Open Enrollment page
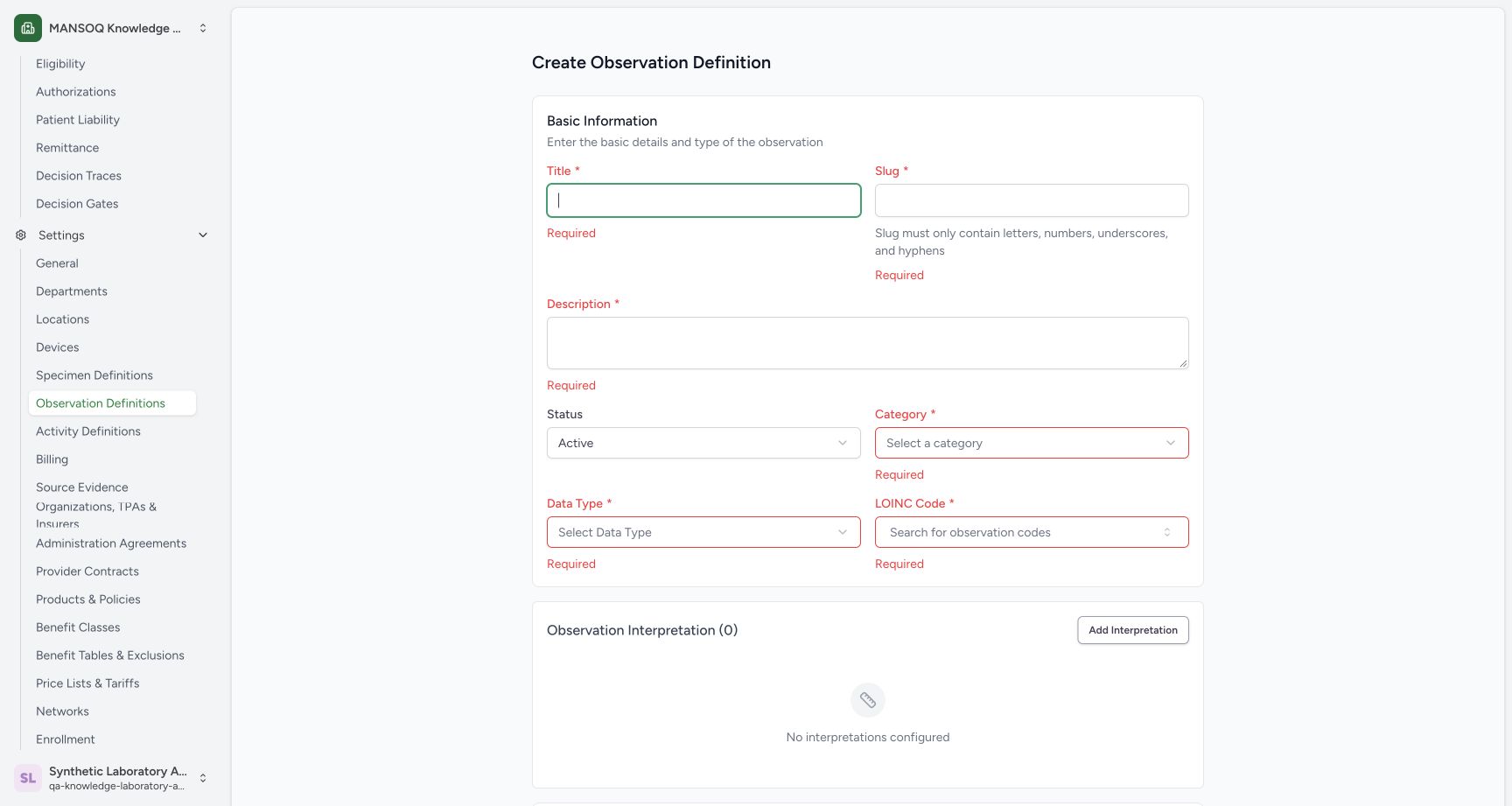This screenshot has height=806, width=1512. [x=66, y=739]
